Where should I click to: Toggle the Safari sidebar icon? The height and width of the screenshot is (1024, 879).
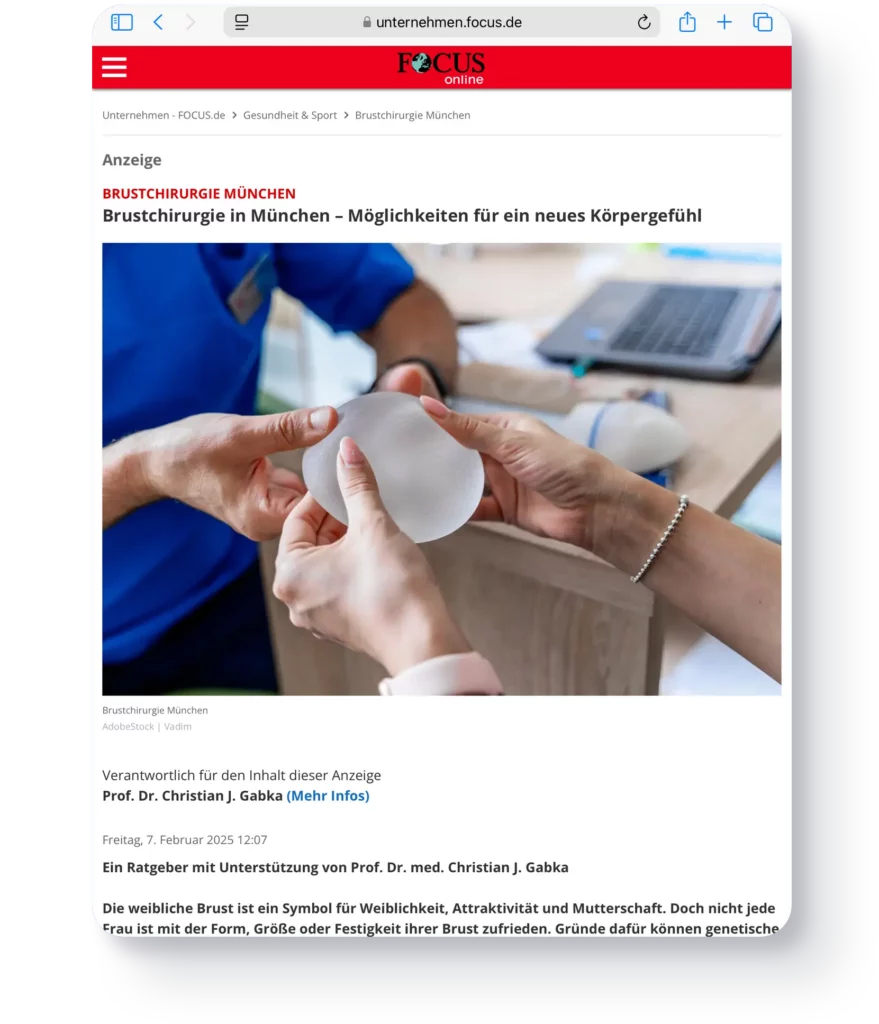pos(122,22)
